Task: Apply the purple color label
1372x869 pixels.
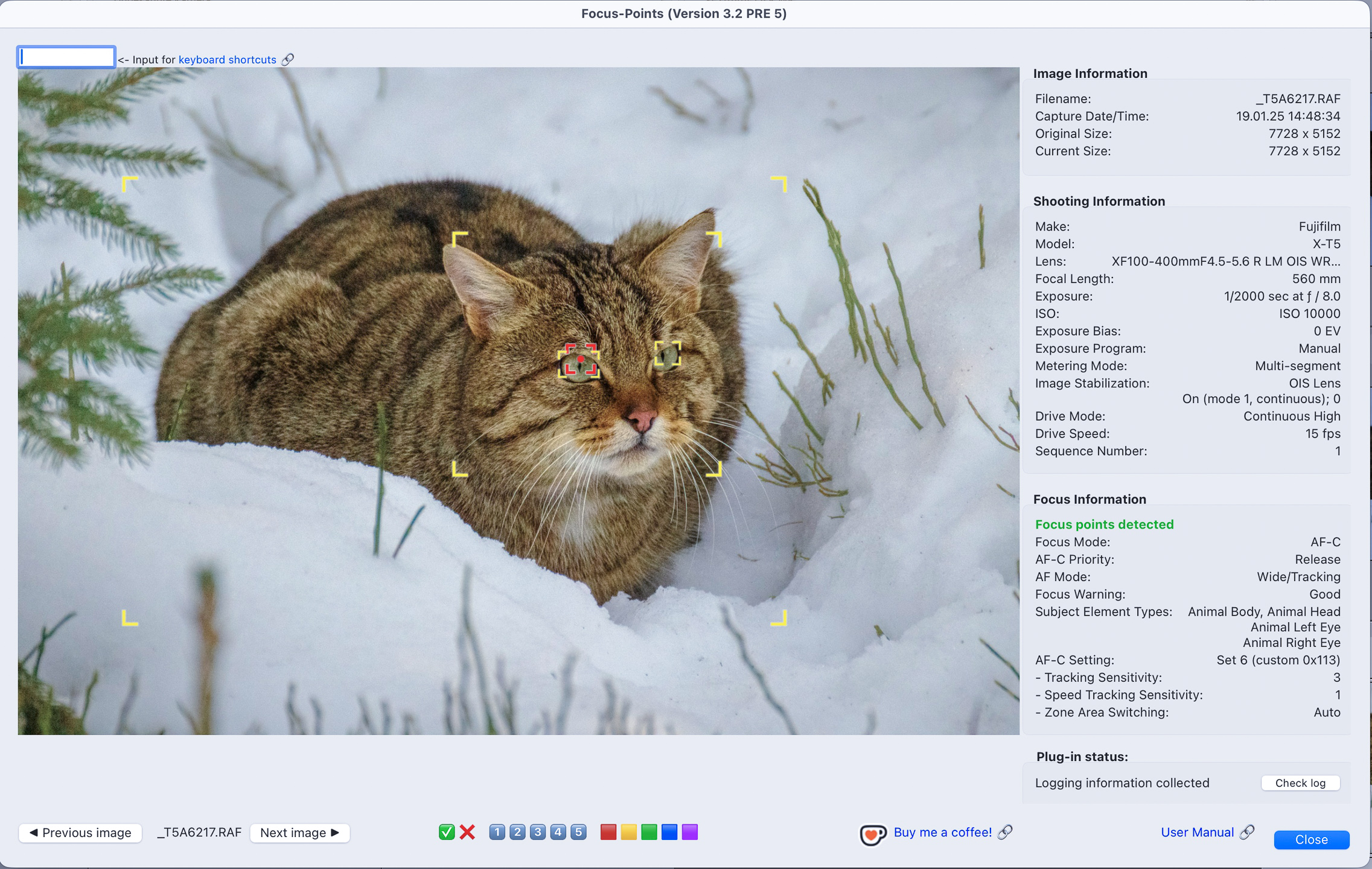Action: tap(689, 832)
